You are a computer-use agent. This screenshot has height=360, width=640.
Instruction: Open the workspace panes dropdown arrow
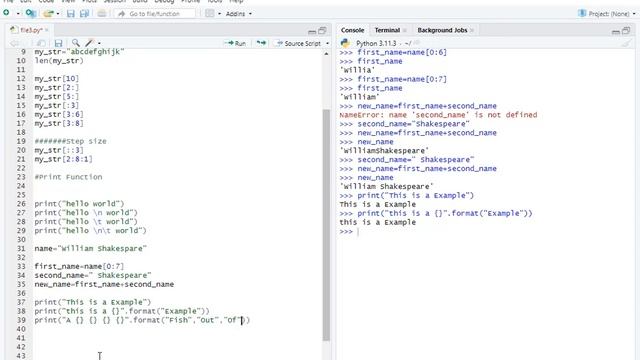pyautogui.click(x=219, y=13)
